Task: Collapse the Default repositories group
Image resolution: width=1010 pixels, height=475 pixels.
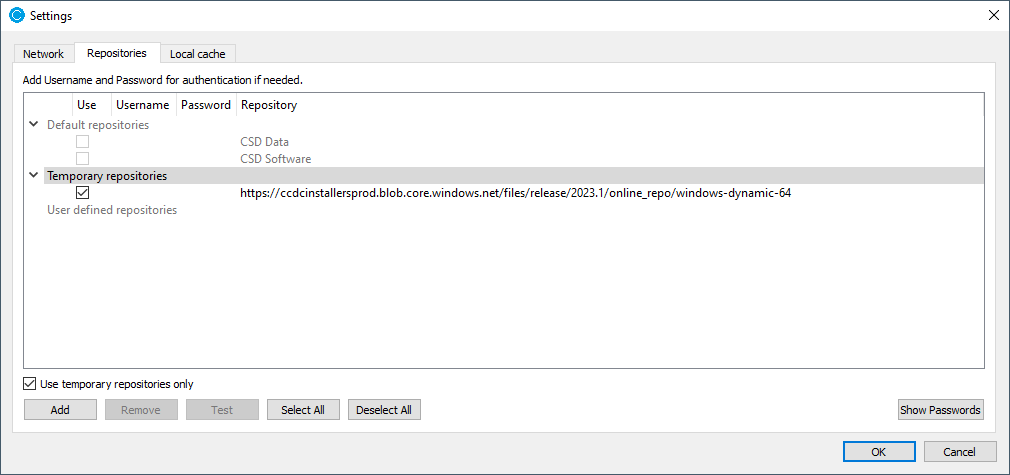Action: tap(34, 125)
